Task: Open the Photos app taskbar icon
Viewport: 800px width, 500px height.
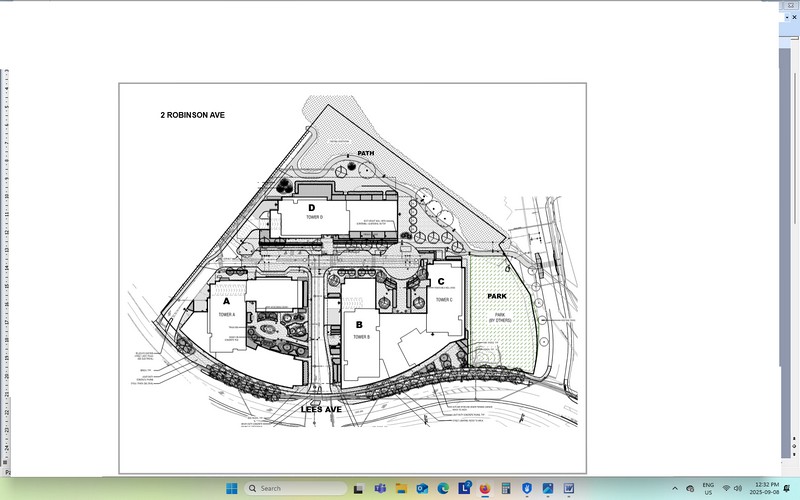Action: (x=548, y=488)
